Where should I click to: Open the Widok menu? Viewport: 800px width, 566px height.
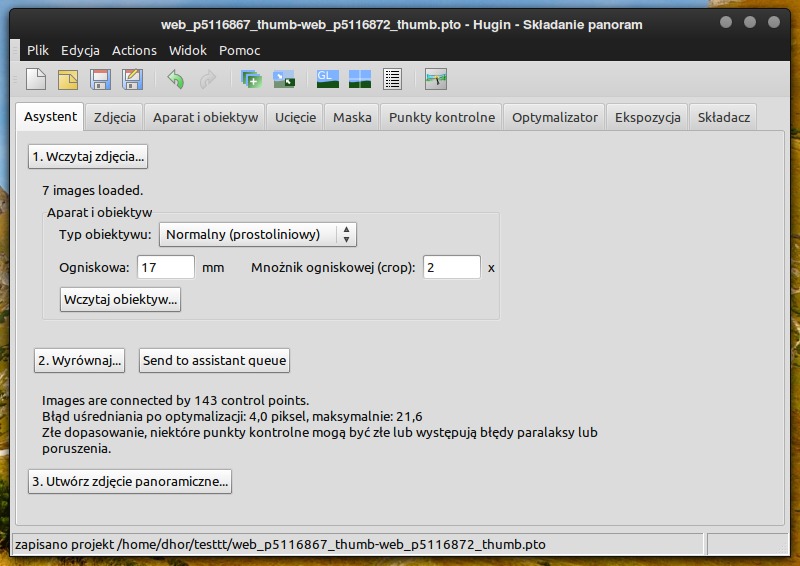point(188,51)
